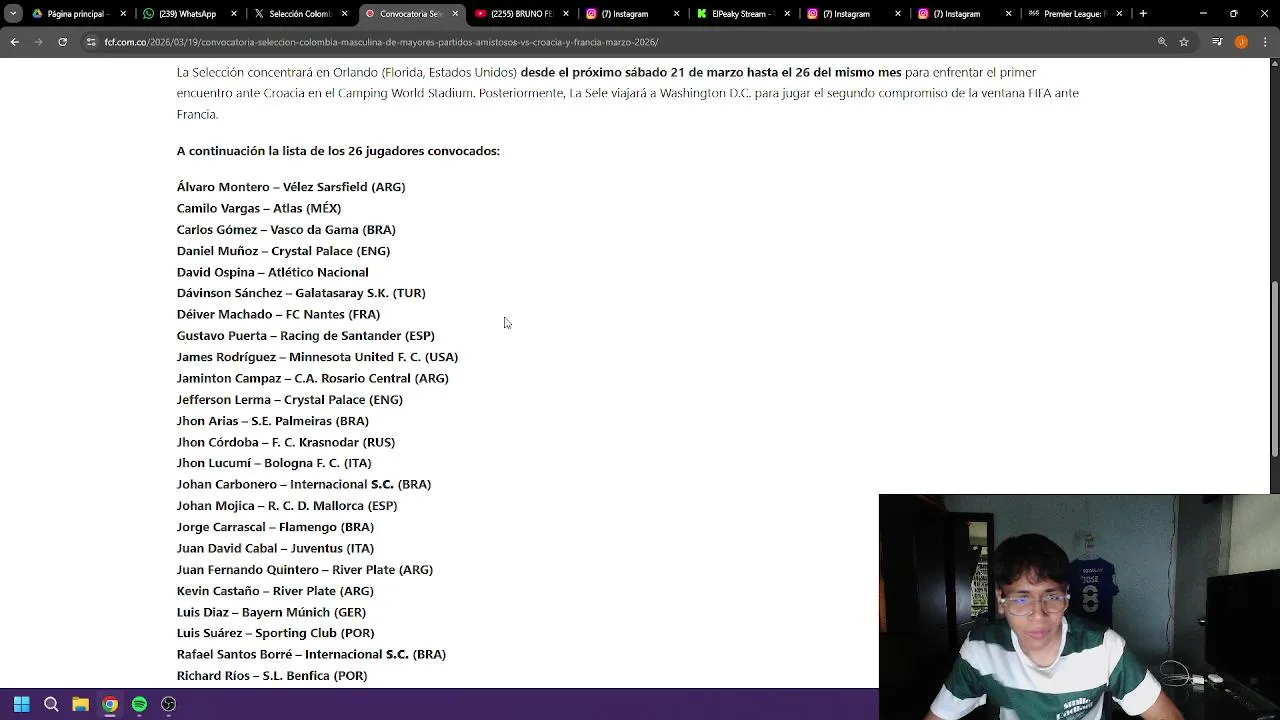This screenshot has height=720, width=1280.
Task: Click the WhatsApp favicon on its tab
Action: pos(149,14)
